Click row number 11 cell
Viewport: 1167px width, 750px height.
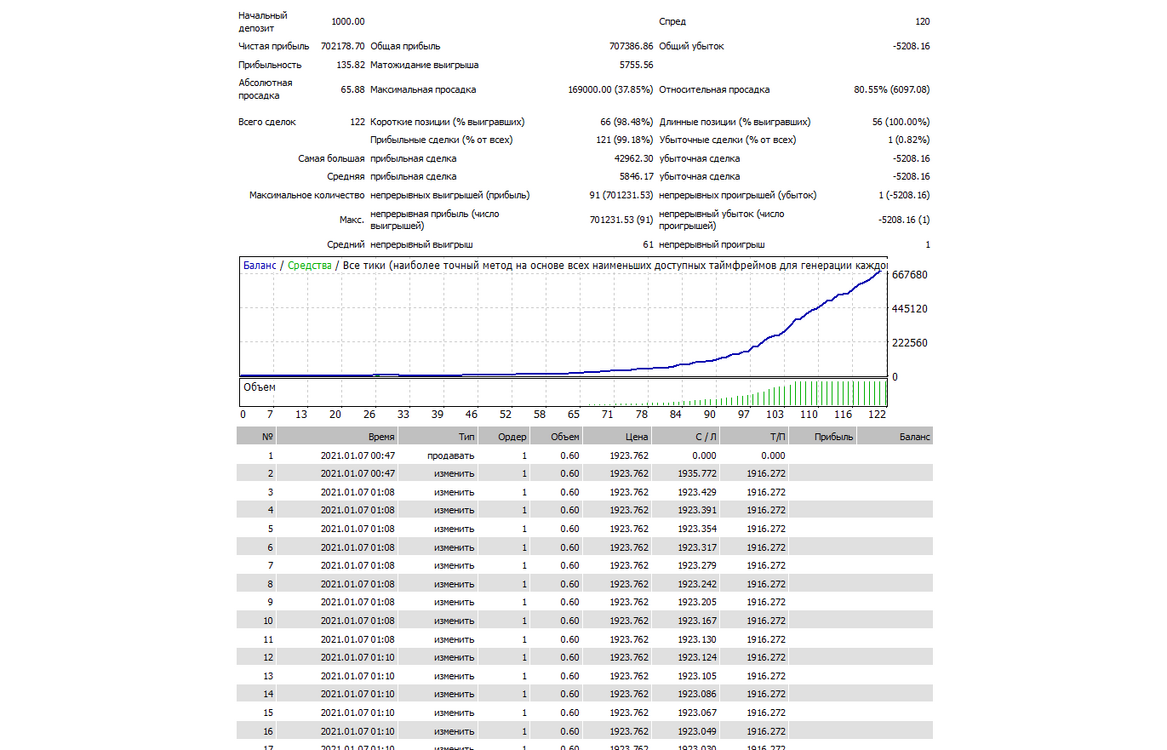[268, 639]
